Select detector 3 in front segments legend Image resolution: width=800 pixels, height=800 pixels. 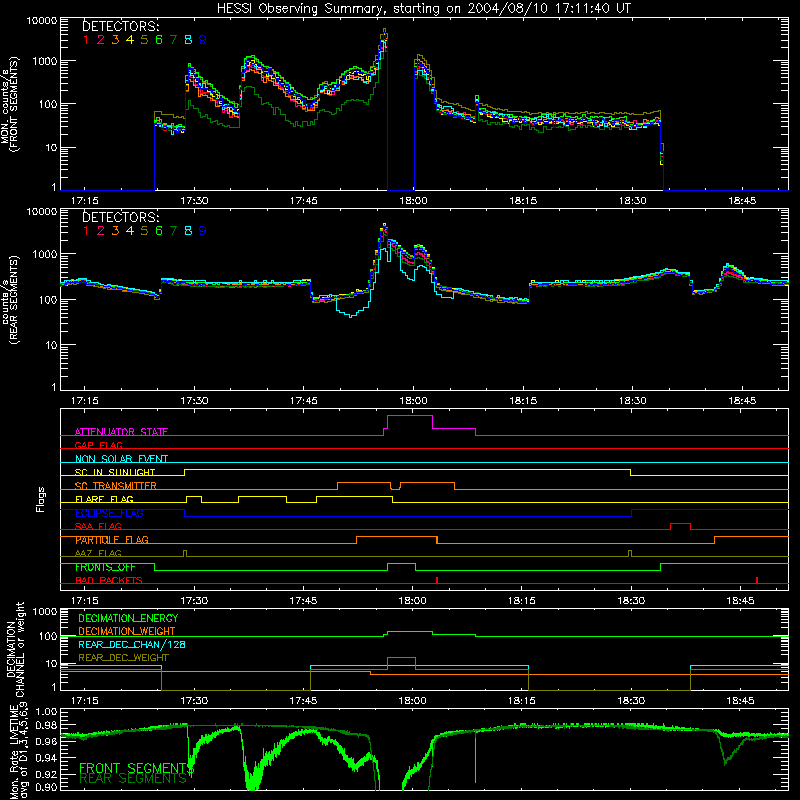(x=115, y=40)
